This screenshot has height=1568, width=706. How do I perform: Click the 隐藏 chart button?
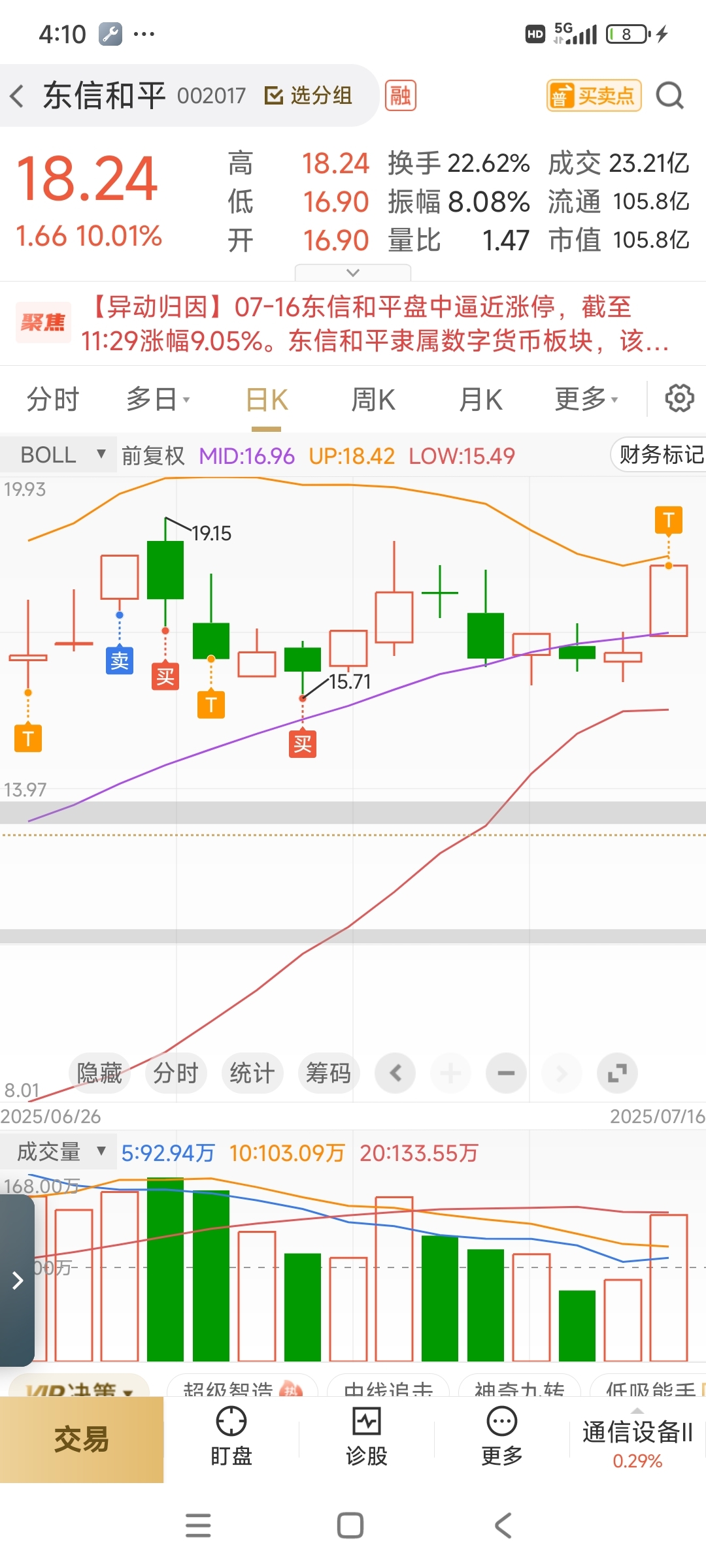pyautogui.click(x=99, y=1073)
